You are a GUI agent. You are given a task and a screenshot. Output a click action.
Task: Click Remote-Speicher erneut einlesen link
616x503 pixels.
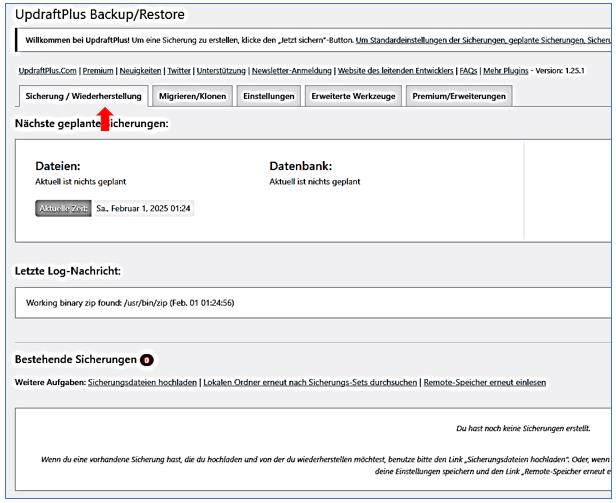pos(484,382)
